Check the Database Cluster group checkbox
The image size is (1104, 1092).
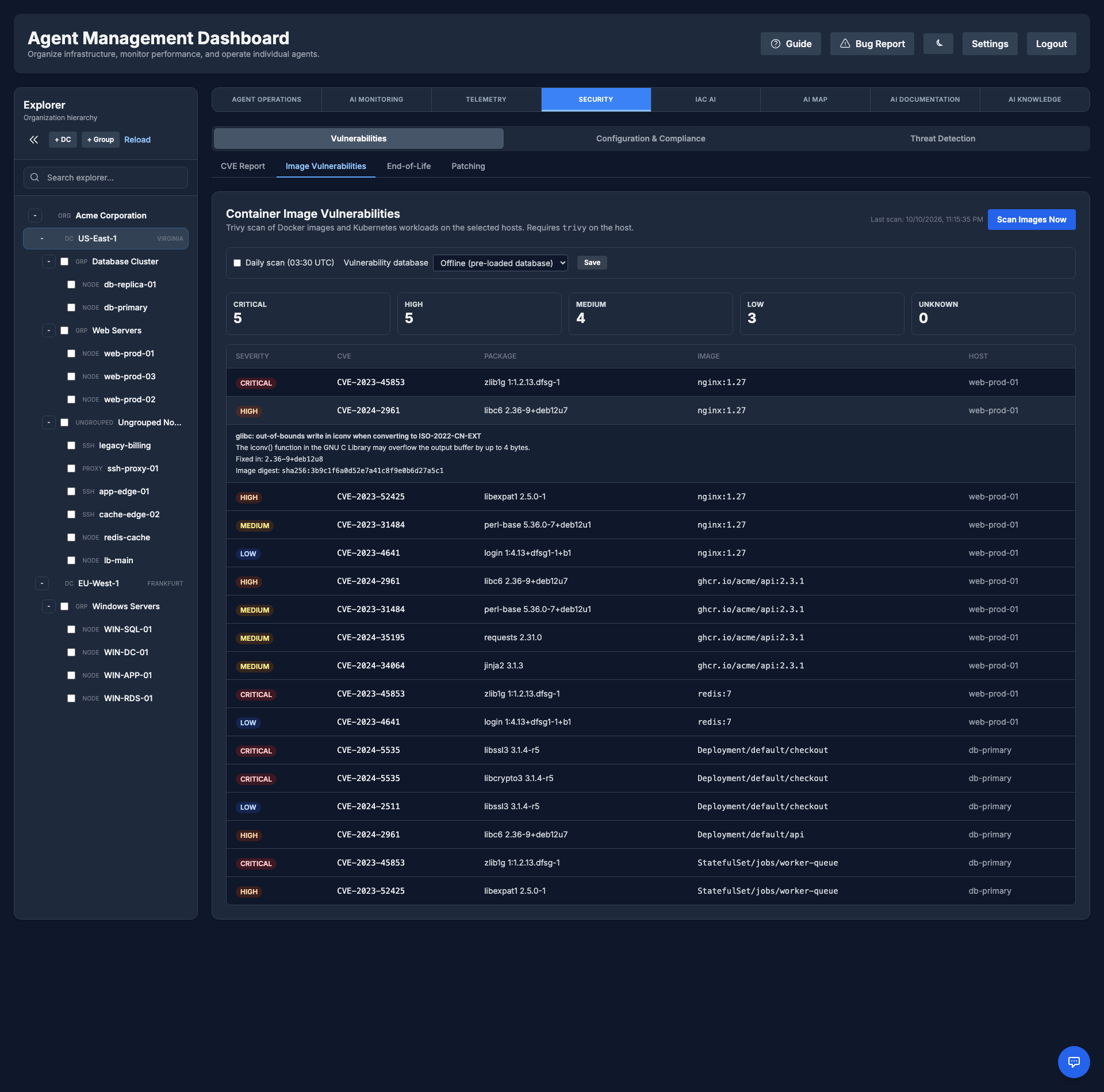click(x=64, y=262)
